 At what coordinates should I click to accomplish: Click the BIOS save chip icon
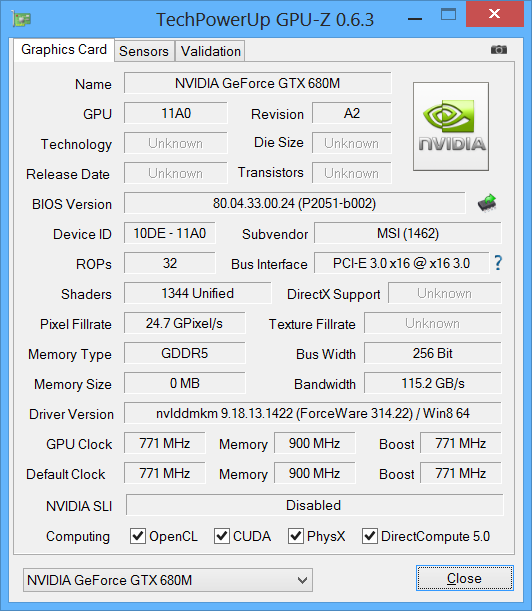tap(487, 203)
